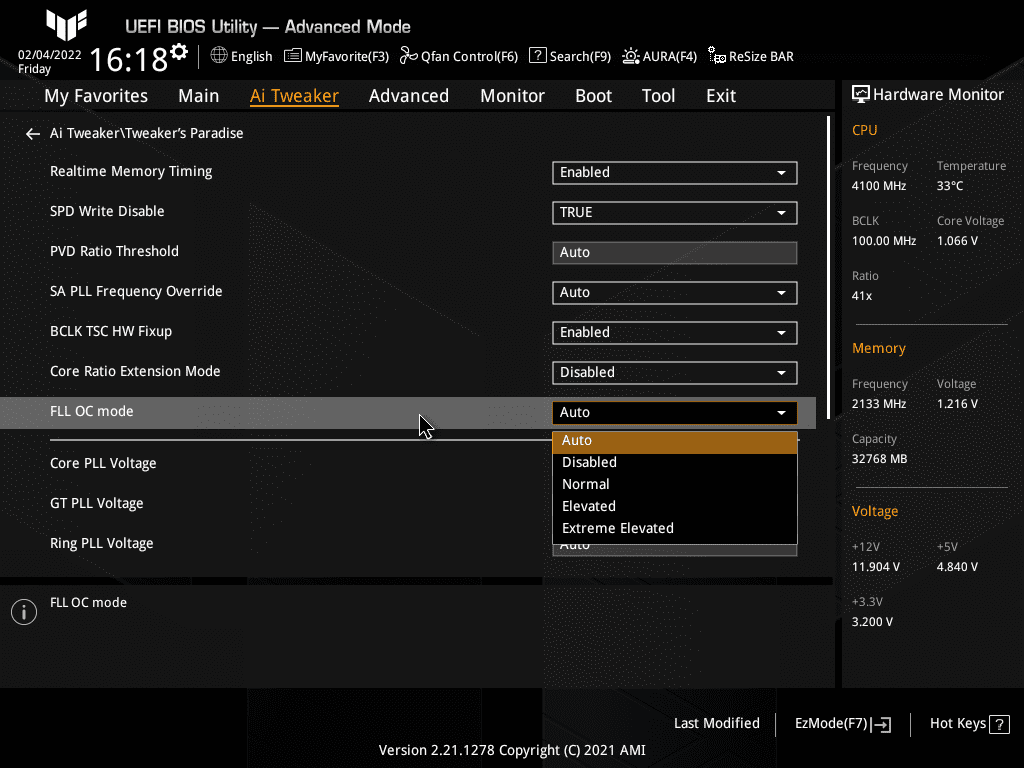Switch to My Favorites tab
Viewport: 1024px width, 768px height.
coord(96,96)
